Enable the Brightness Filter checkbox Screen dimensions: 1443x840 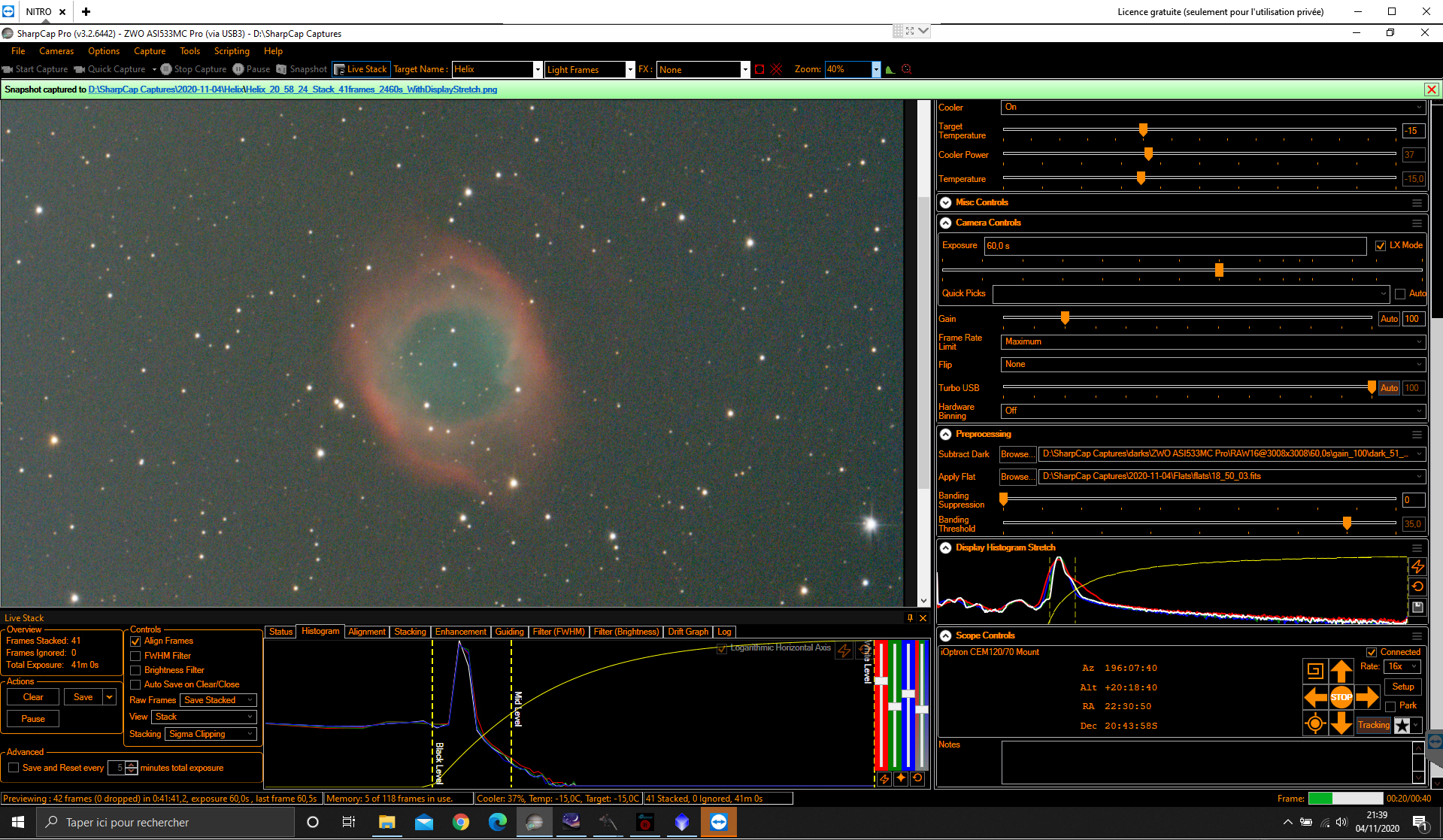pos(136,670)
